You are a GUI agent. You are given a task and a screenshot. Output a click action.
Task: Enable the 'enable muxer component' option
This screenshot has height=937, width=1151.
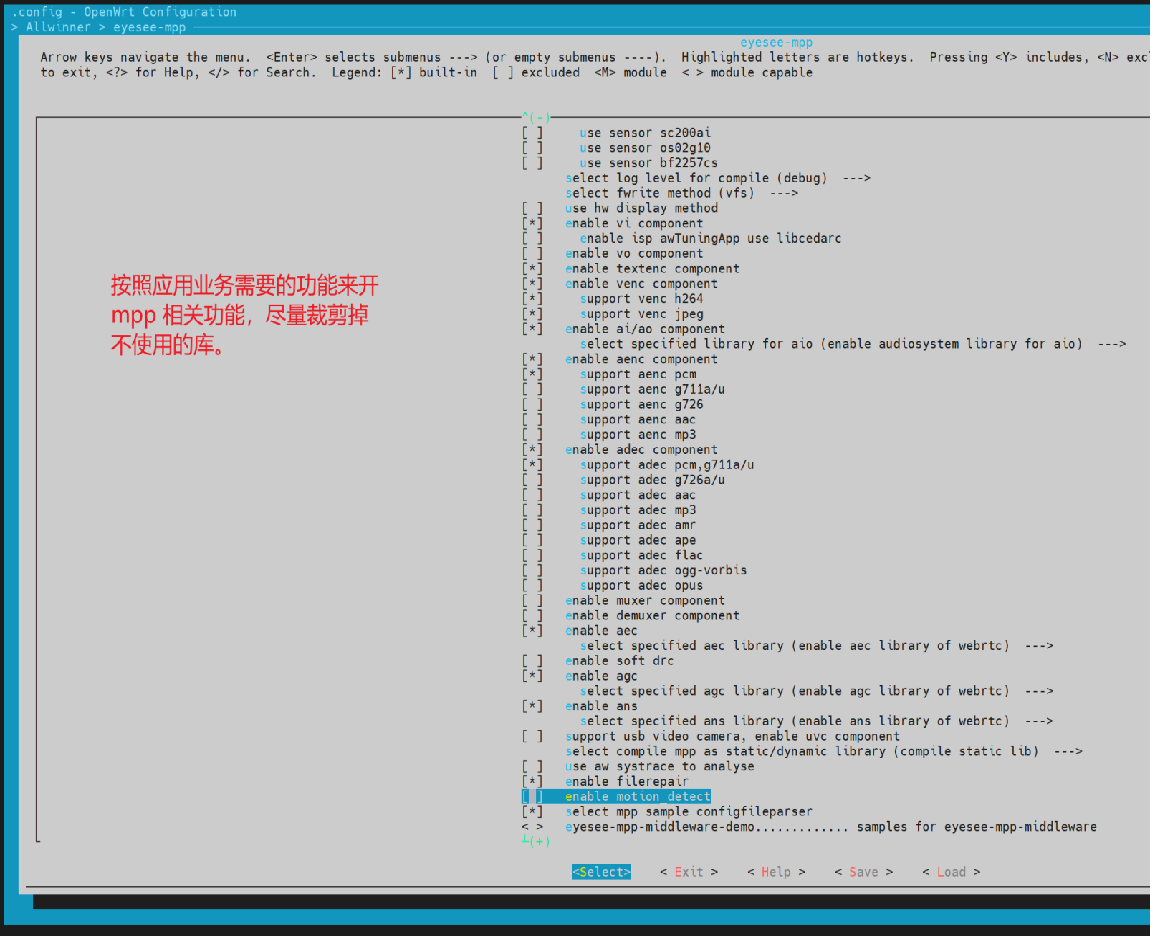[532, 601]
